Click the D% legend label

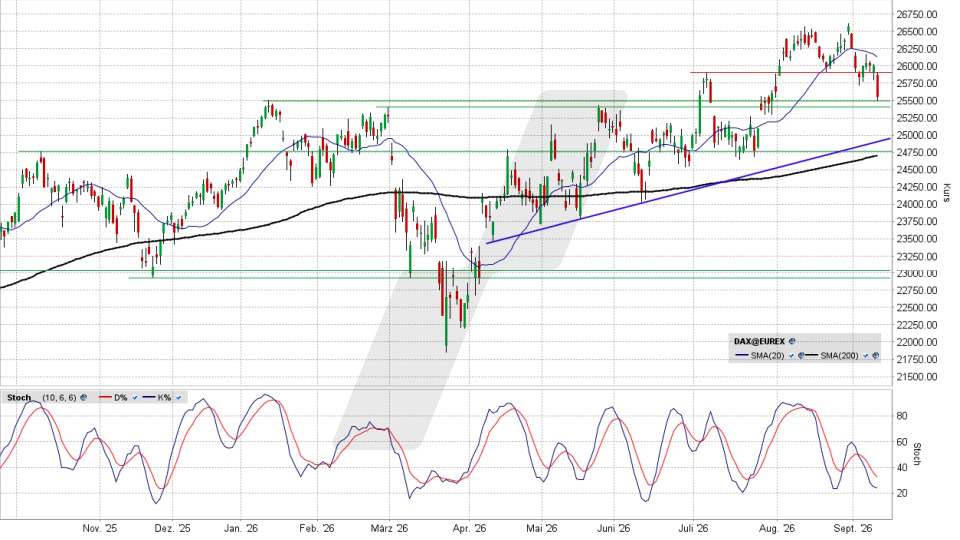(121, 397)
